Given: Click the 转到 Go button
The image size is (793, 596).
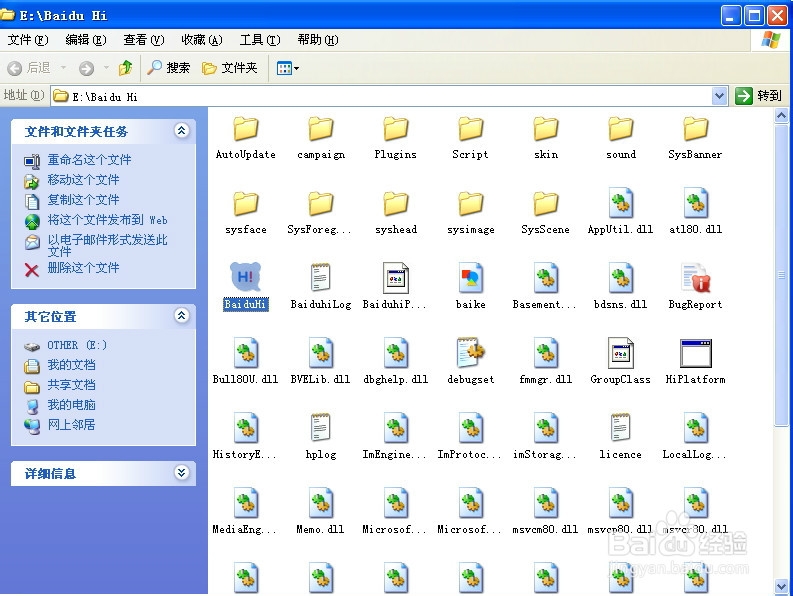Looking at the screenshot, I should [759, 96].
